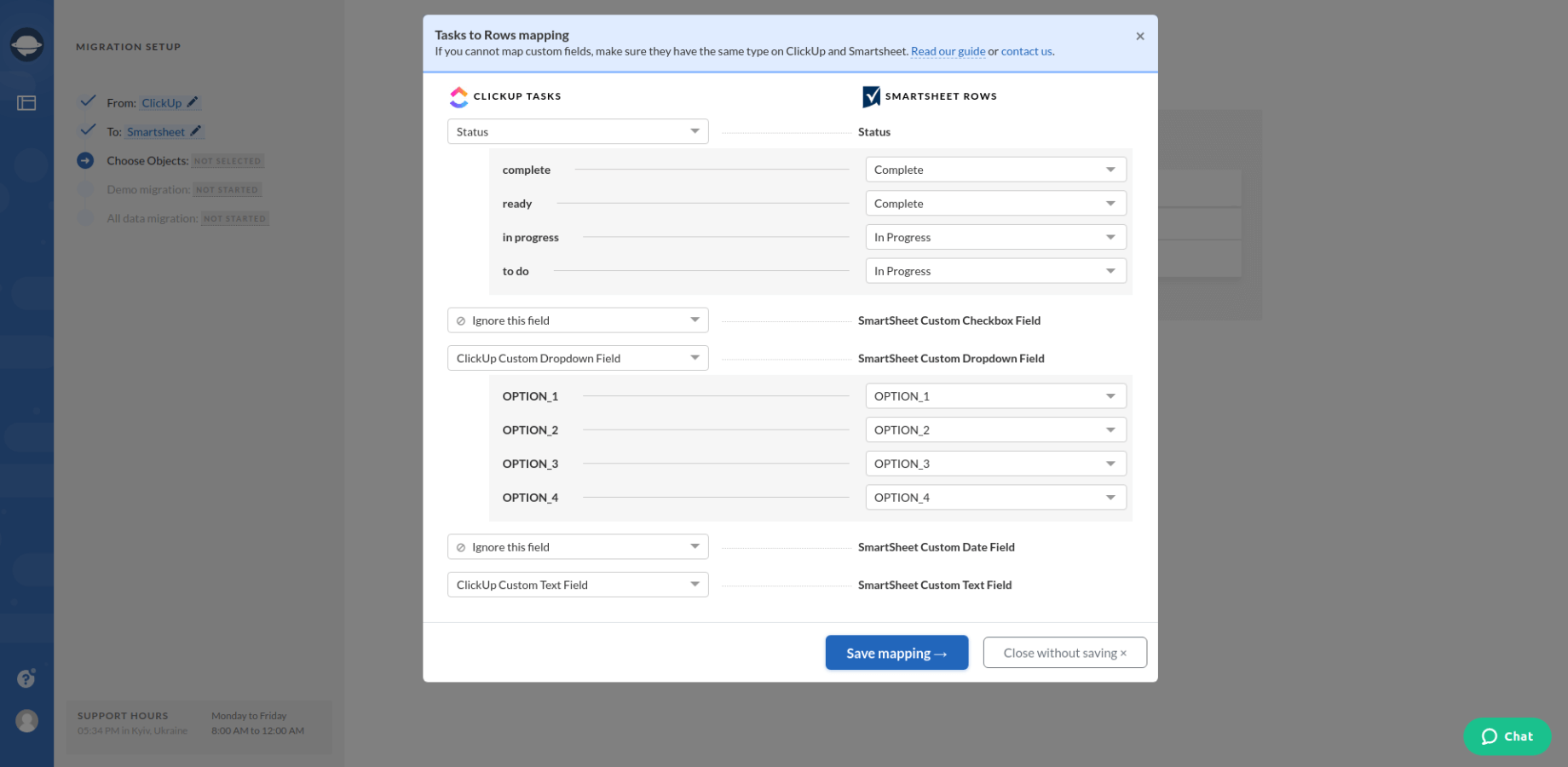Open the dropdown for the Custom Checkbox Field
Viewport: 1568px width, 767px height.
click(578, 320)
